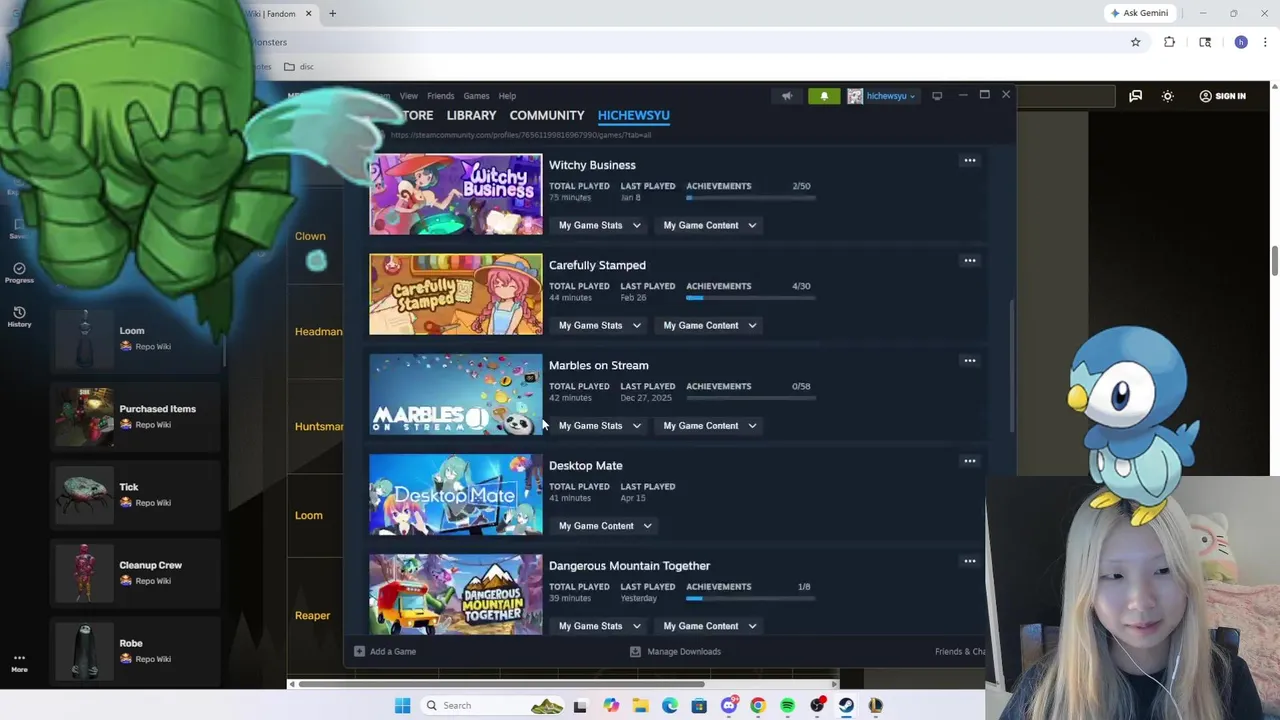Enter Steam Big Picture mode icon
The height and width of the screenshot is (720, 1280).
click(937, 96)
